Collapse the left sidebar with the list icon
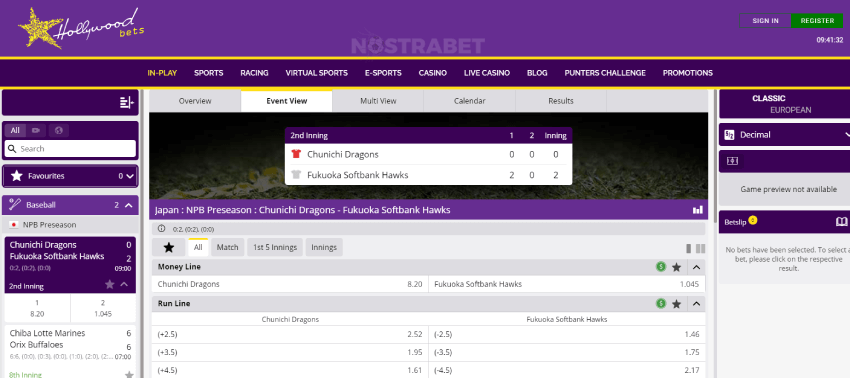The width and height of the screenshot is (850, 378). coord(126,102)
